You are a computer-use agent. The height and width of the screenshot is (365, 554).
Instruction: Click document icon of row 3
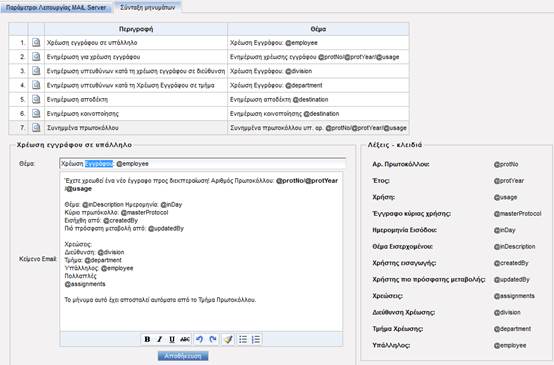click(x=36, y=71)
